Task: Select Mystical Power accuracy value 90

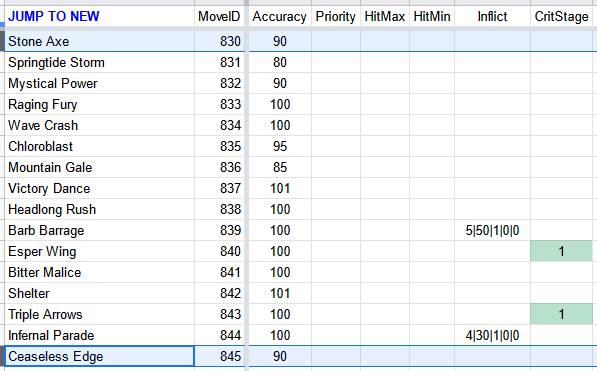Action: coord(280,83)
